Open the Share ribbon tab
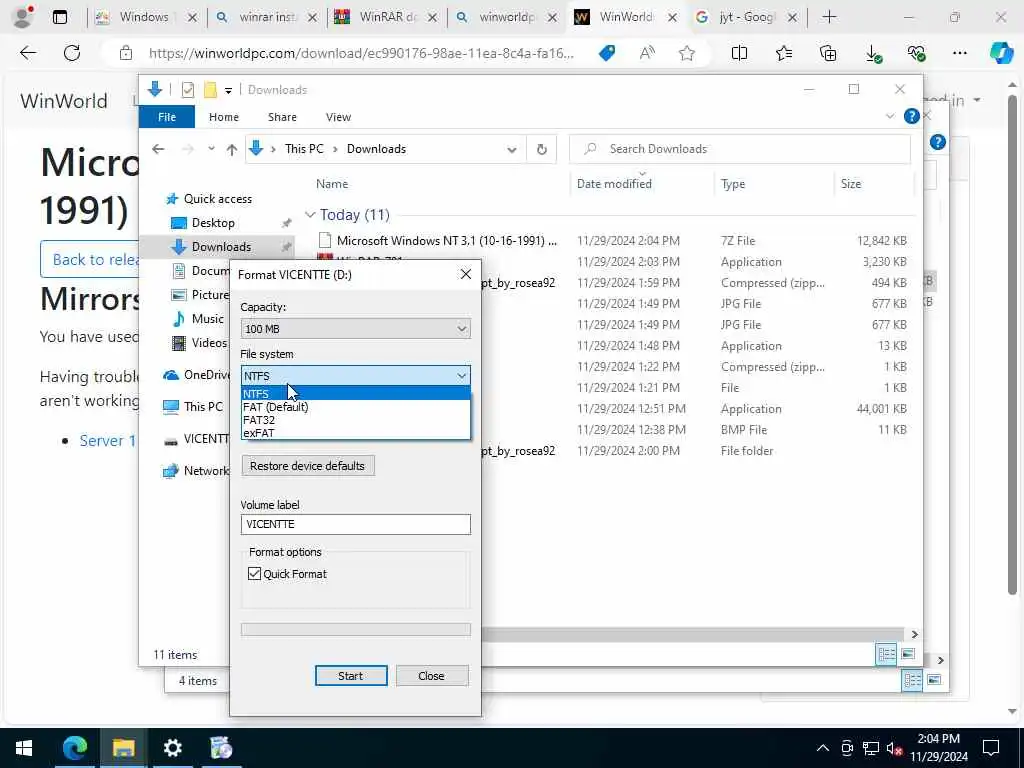 pyautogui.click(x=282, y=117)
